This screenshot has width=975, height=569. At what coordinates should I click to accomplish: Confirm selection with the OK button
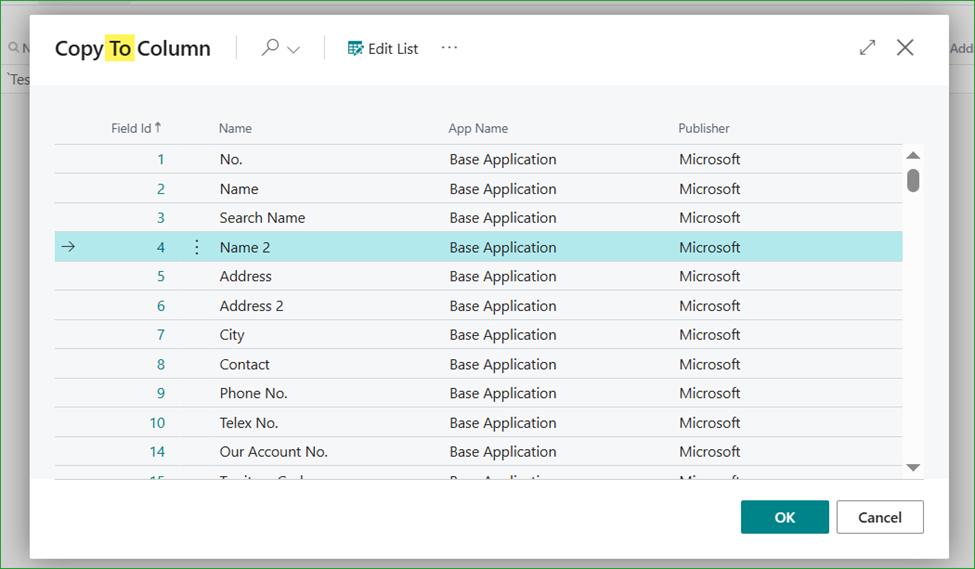click(785, 517)
